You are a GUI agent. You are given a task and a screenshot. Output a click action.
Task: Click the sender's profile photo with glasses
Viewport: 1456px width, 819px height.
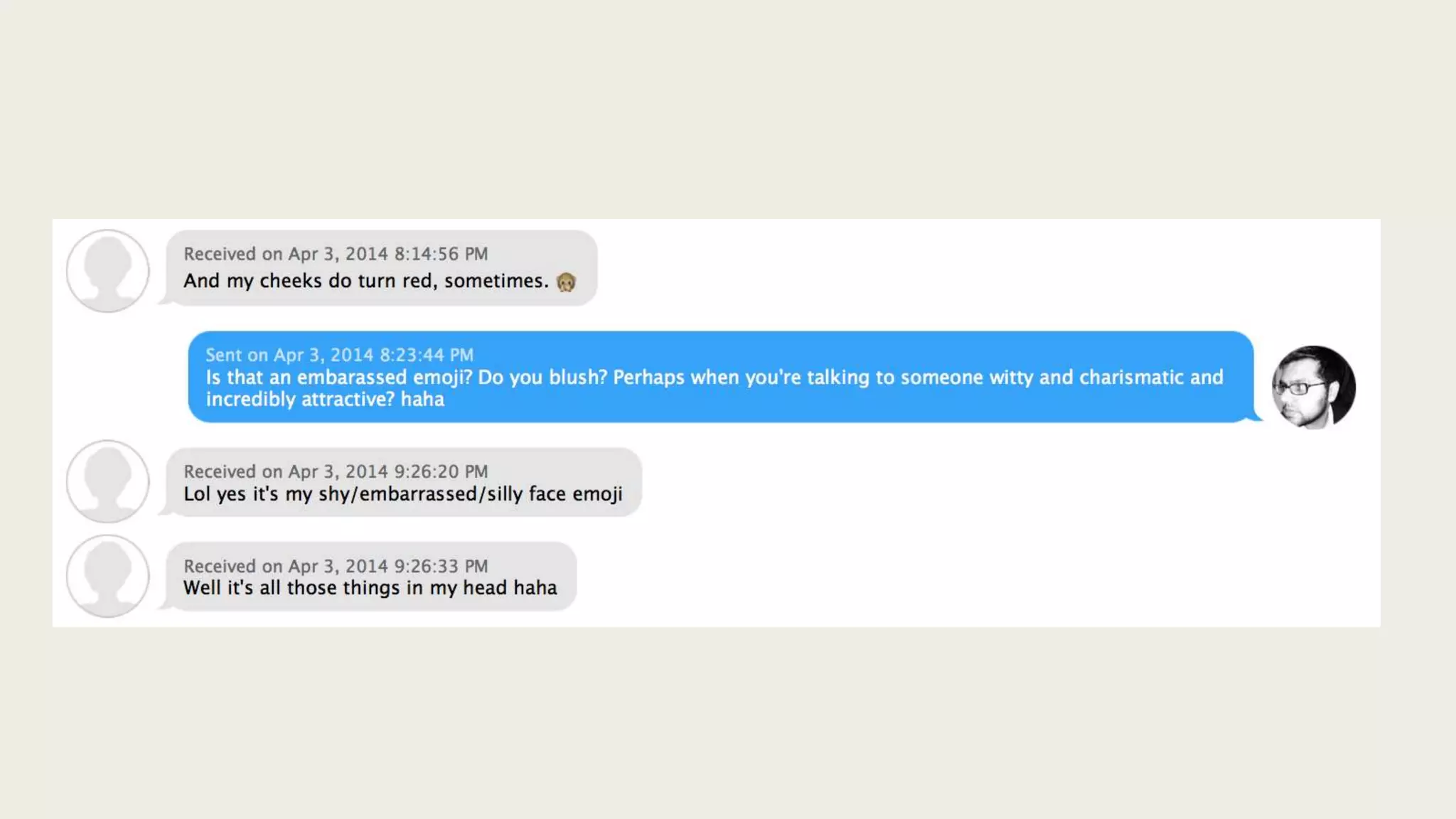click(1313, 387)
